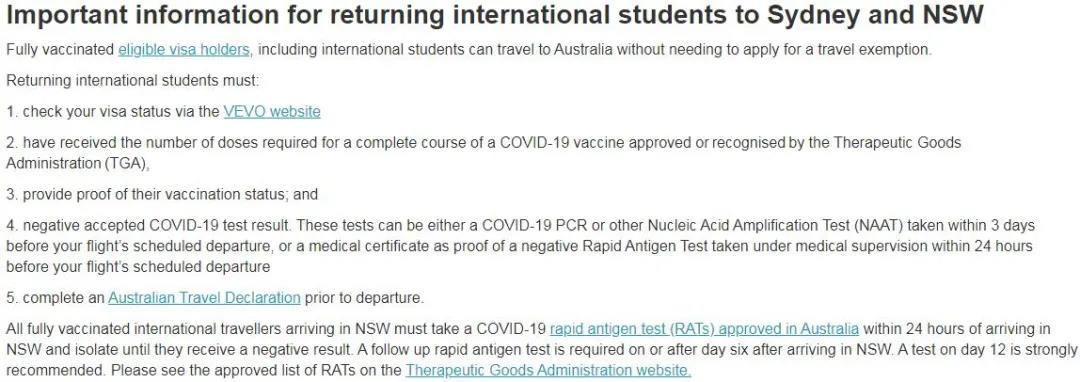
Task: Click the text 'Administration (TGA),'
Action: pyautogui.click(x=78, y=164)
